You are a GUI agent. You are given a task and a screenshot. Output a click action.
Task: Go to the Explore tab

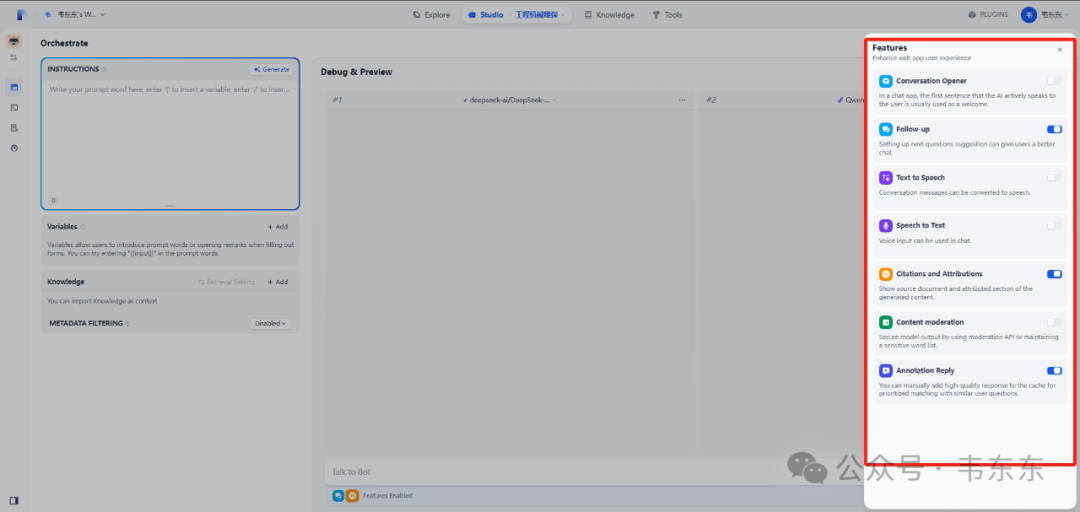pyautogui.click(x=431, y=14)
